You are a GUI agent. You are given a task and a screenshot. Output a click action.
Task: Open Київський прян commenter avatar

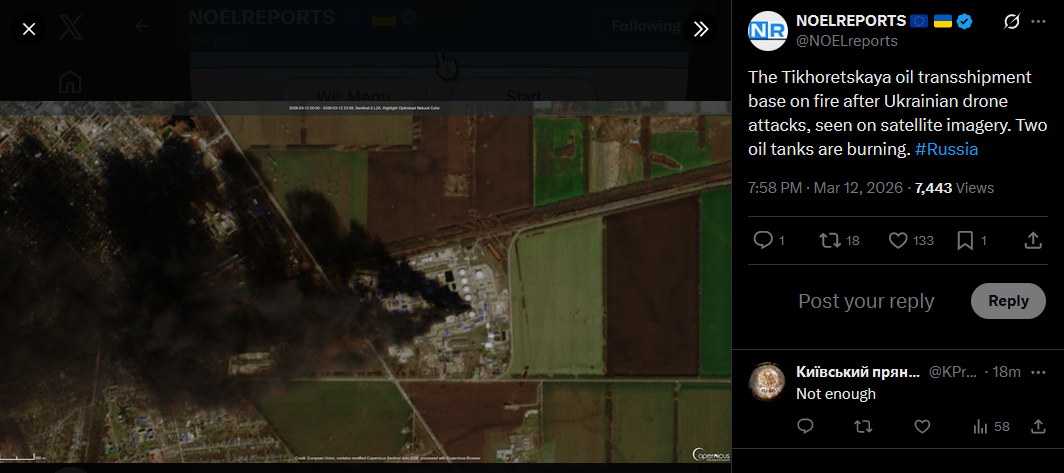767,381
